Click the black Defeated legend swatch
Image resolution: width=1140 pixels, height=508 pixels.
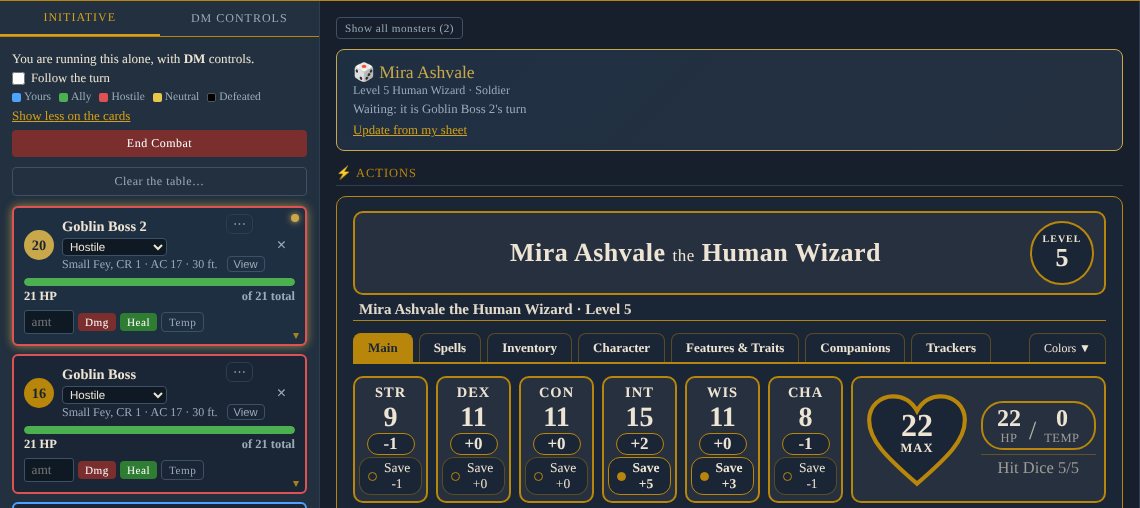[212, 97]
